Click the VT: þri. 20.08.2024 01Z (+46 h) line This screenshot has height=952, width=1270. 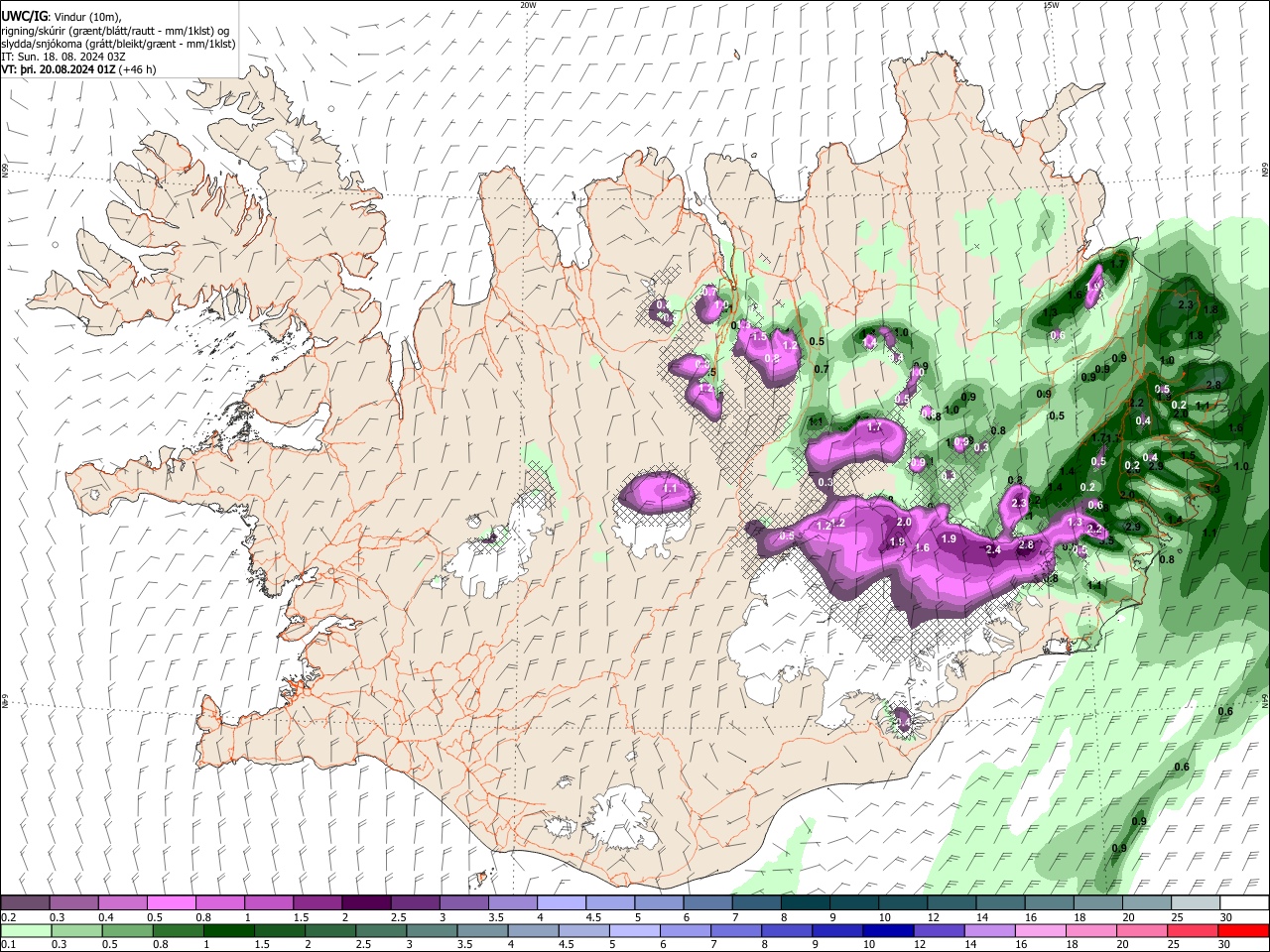[x=78, y=69]
